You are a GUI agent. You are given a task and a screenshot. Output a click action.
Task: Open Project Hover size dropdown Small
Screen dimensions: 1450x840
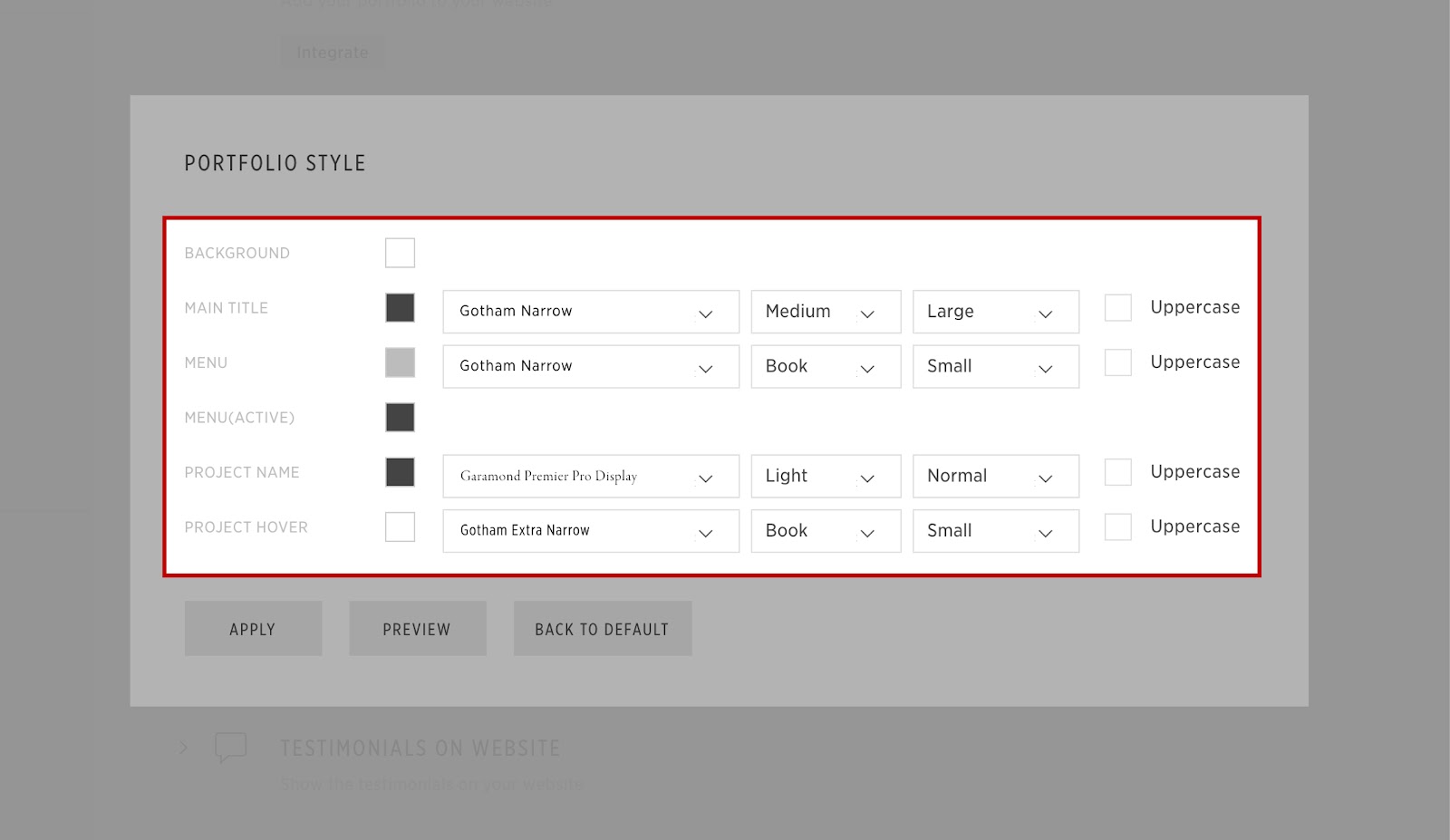(996, 531)
